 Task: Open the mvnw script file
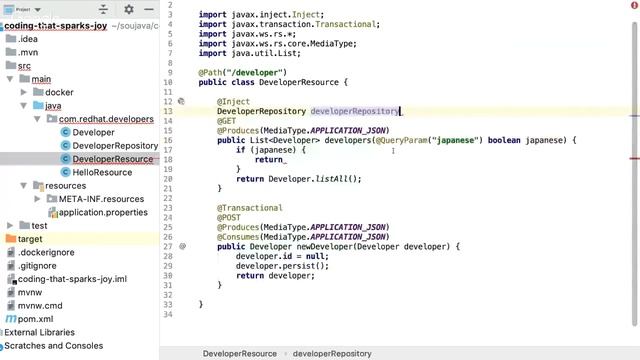point(30,292)
